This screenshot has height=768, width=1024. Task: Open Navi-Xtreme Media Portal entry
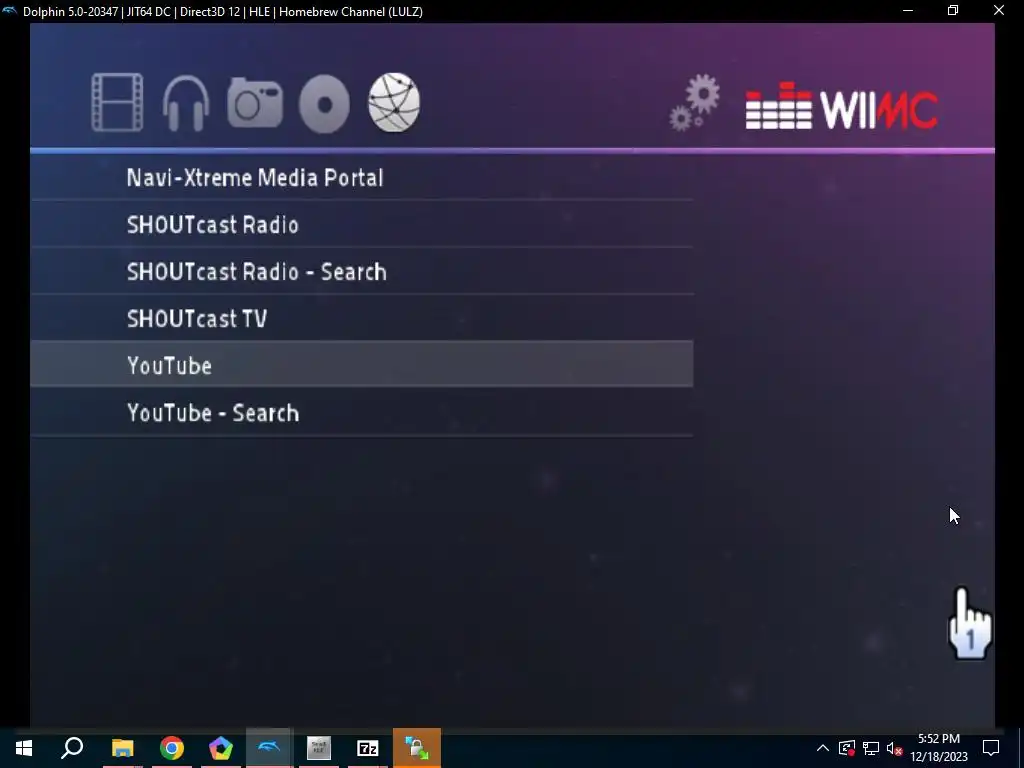click(361, 177)
